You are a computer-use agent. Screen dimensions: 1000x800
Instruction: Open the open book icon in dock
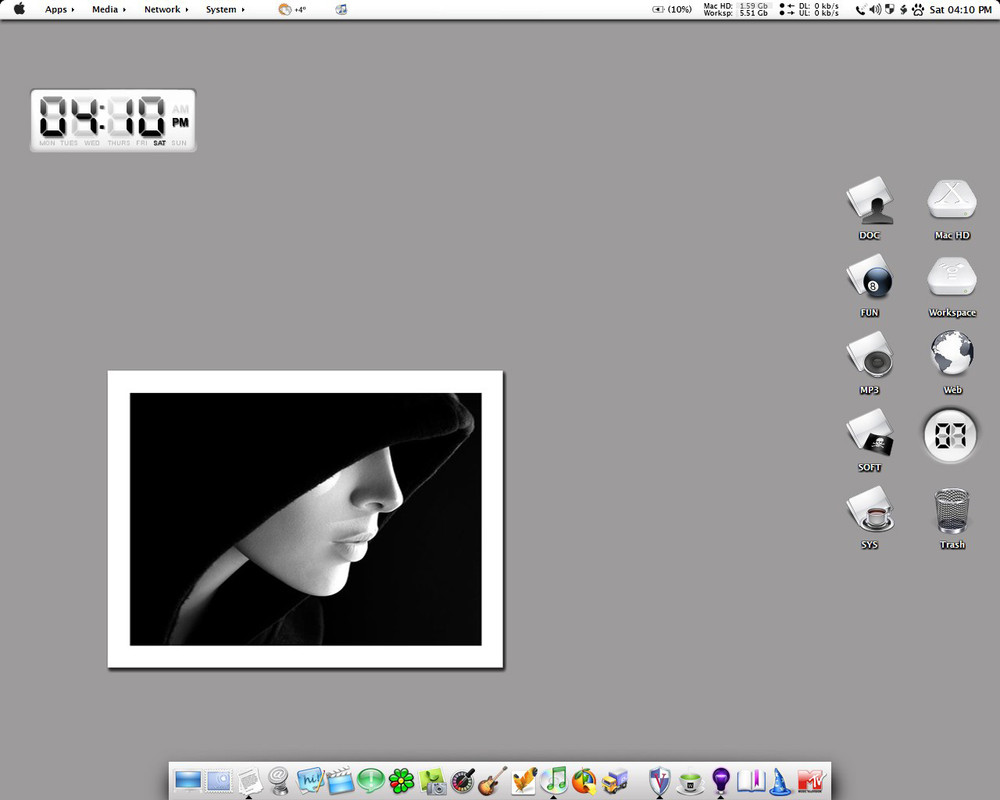pos(751,781)
